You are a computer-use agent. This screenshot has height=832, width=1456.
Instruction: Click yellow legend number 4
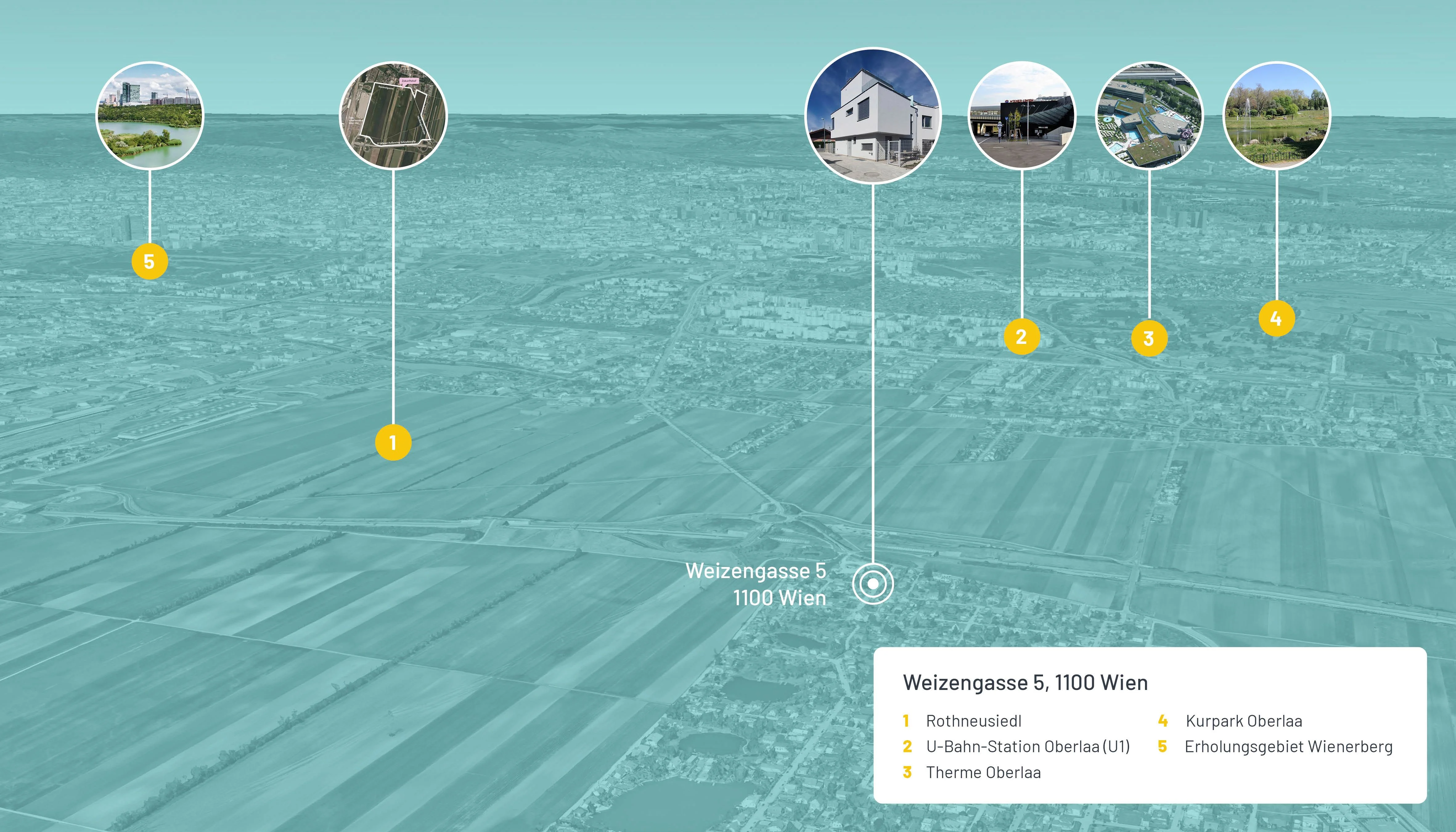click(1163, 721)
